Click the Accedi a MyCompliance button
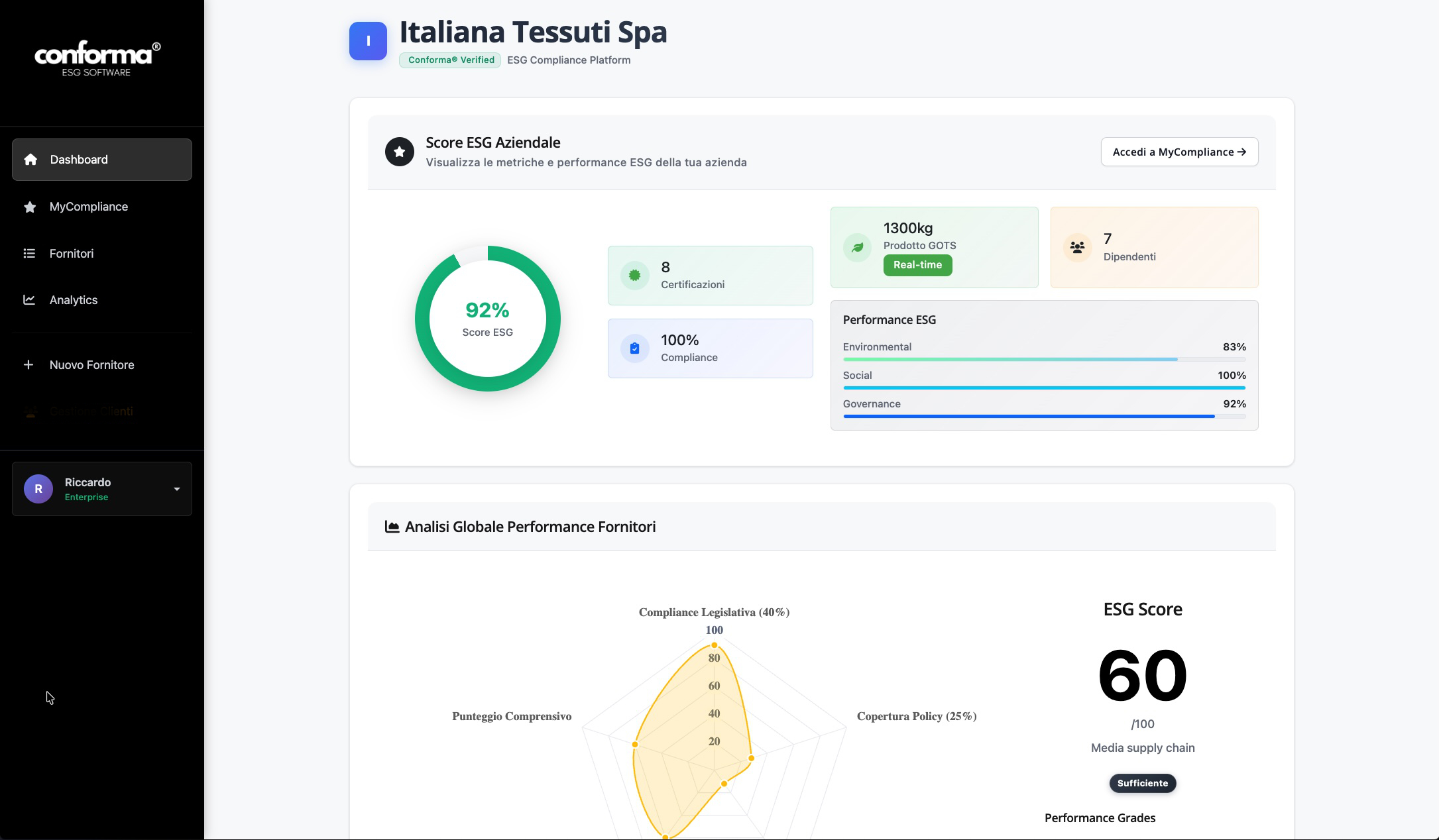This screenshot has height=840, width=1439. coord(1179,152)
